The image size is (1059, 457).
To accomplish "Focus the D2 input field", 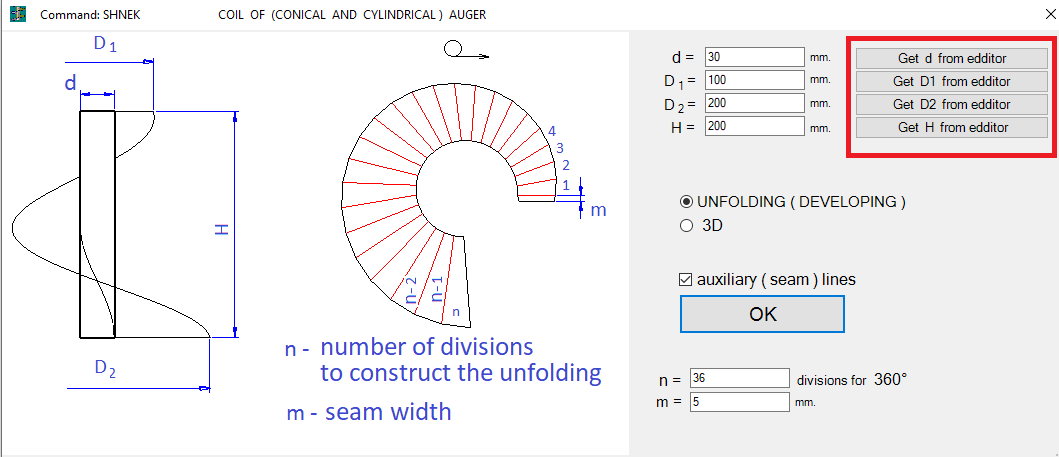I will (755, 103).
